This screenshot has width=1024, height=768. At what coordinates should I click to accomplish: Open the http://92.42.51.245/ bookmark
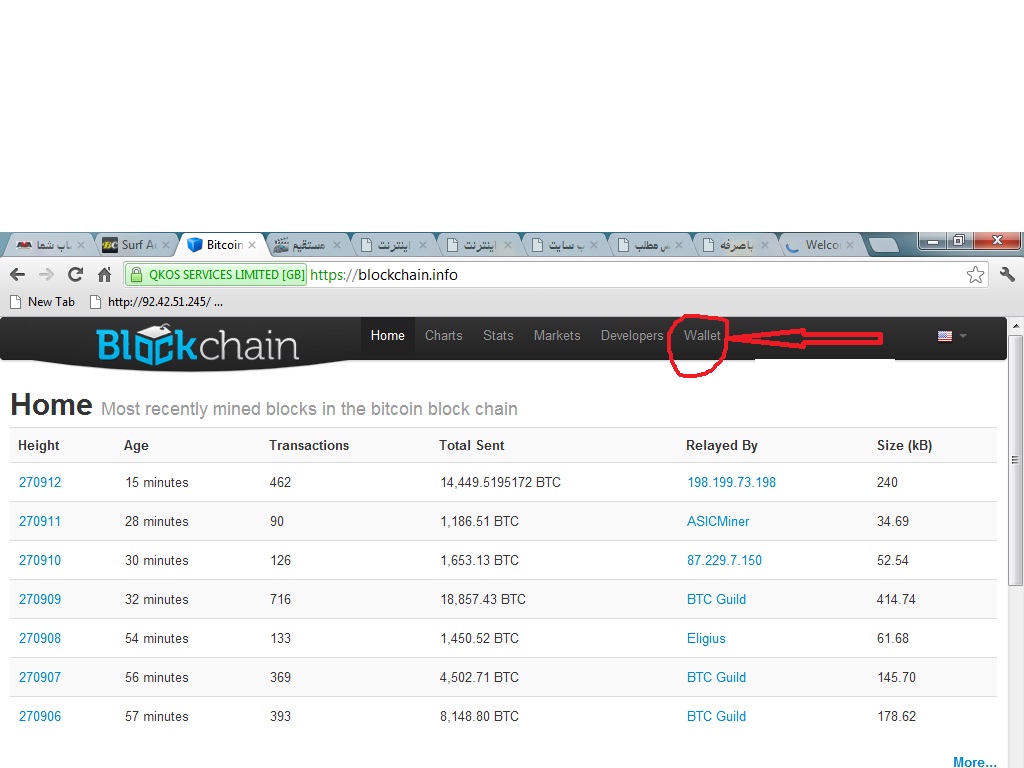(x=157, y=302)
